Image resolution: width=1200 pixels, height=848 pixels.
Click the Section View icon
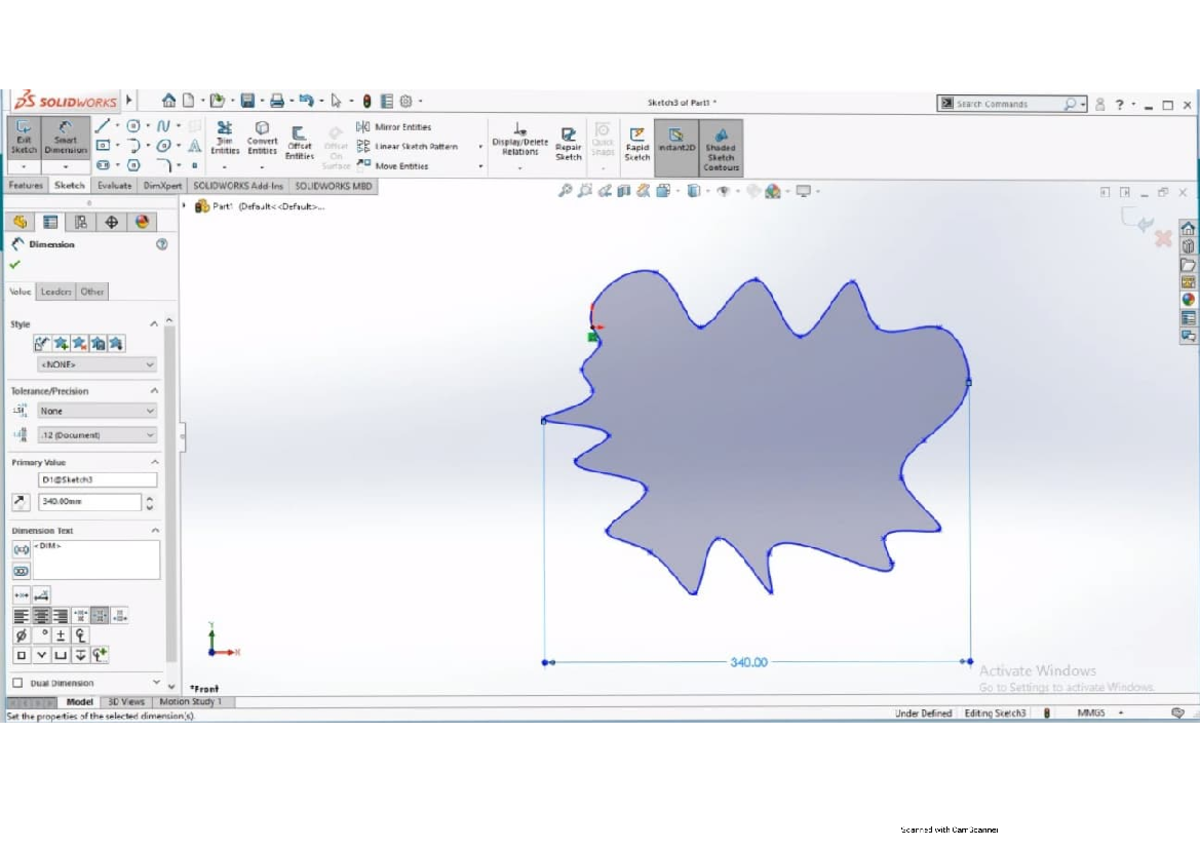[625, 191]
